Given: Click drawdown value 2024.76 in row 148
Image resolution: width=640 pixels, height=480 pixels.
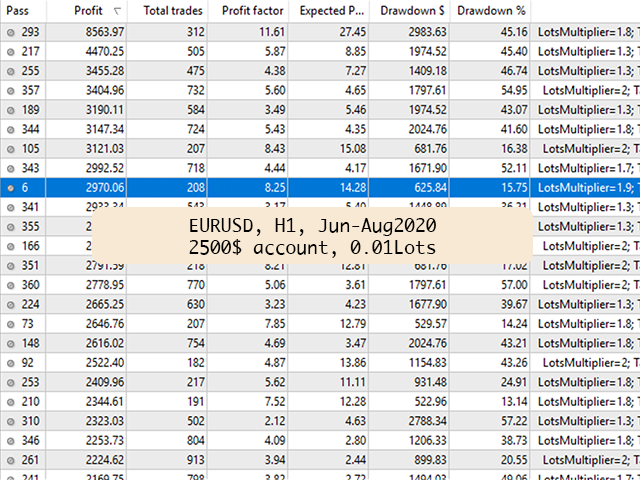Looking at the screenshot, I should (x=428, y=343).
